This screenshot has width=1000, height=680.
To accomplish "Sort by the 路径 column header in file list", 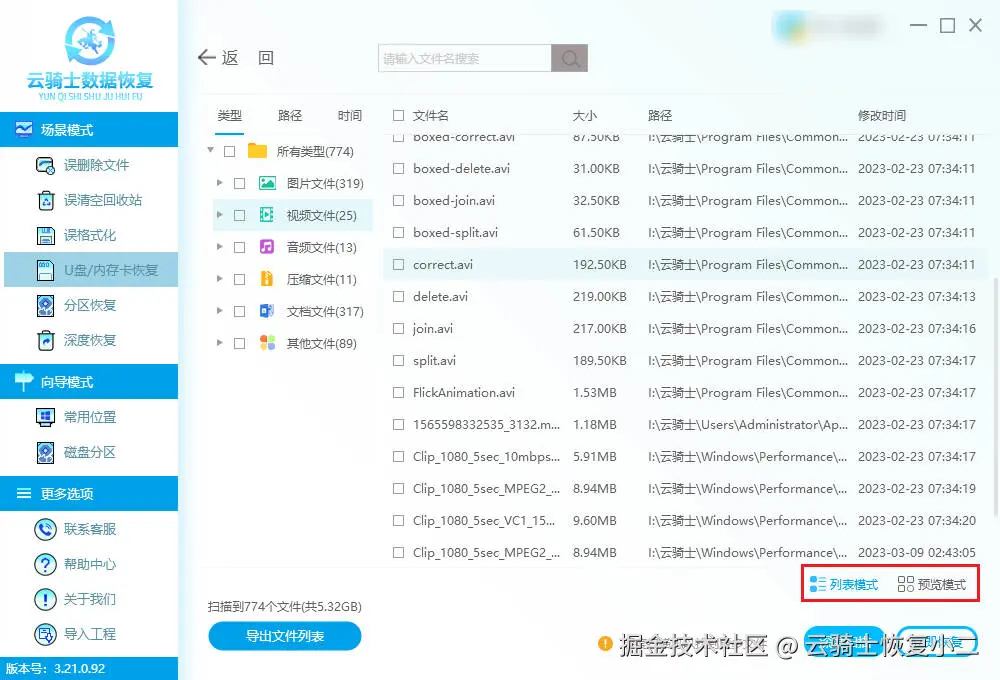I will point(660,115).
